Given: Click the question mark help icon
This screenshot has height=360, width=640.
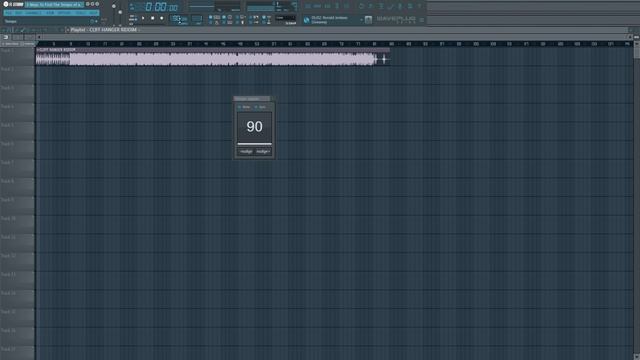Looking at the screenshot, I should point(419,7).
